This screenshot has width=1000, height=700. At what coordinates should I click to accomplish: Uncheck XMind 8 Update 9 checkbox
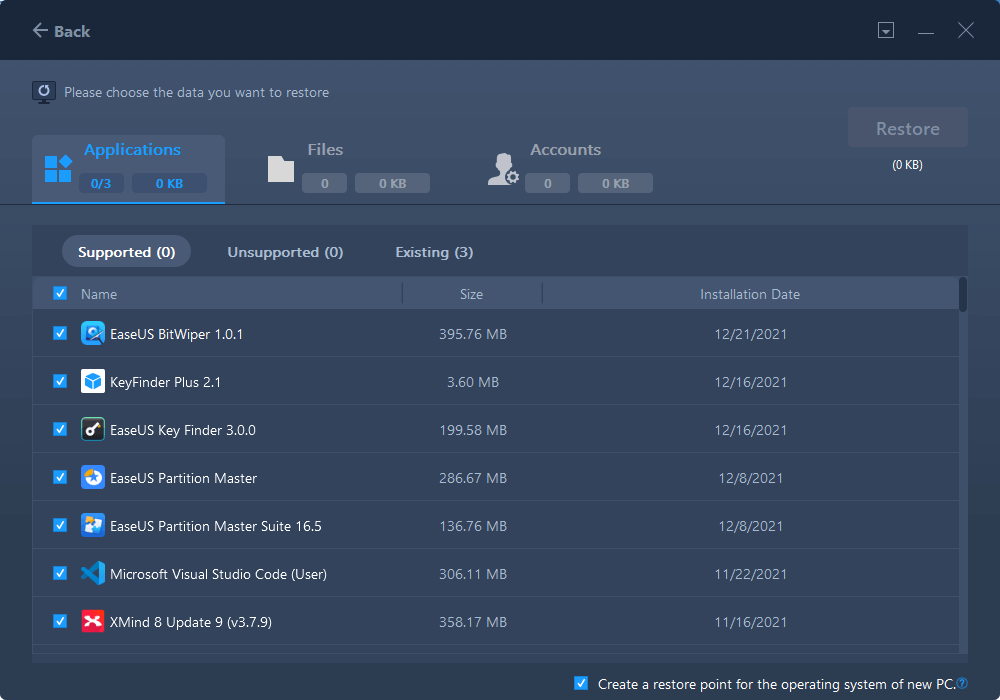60,621
